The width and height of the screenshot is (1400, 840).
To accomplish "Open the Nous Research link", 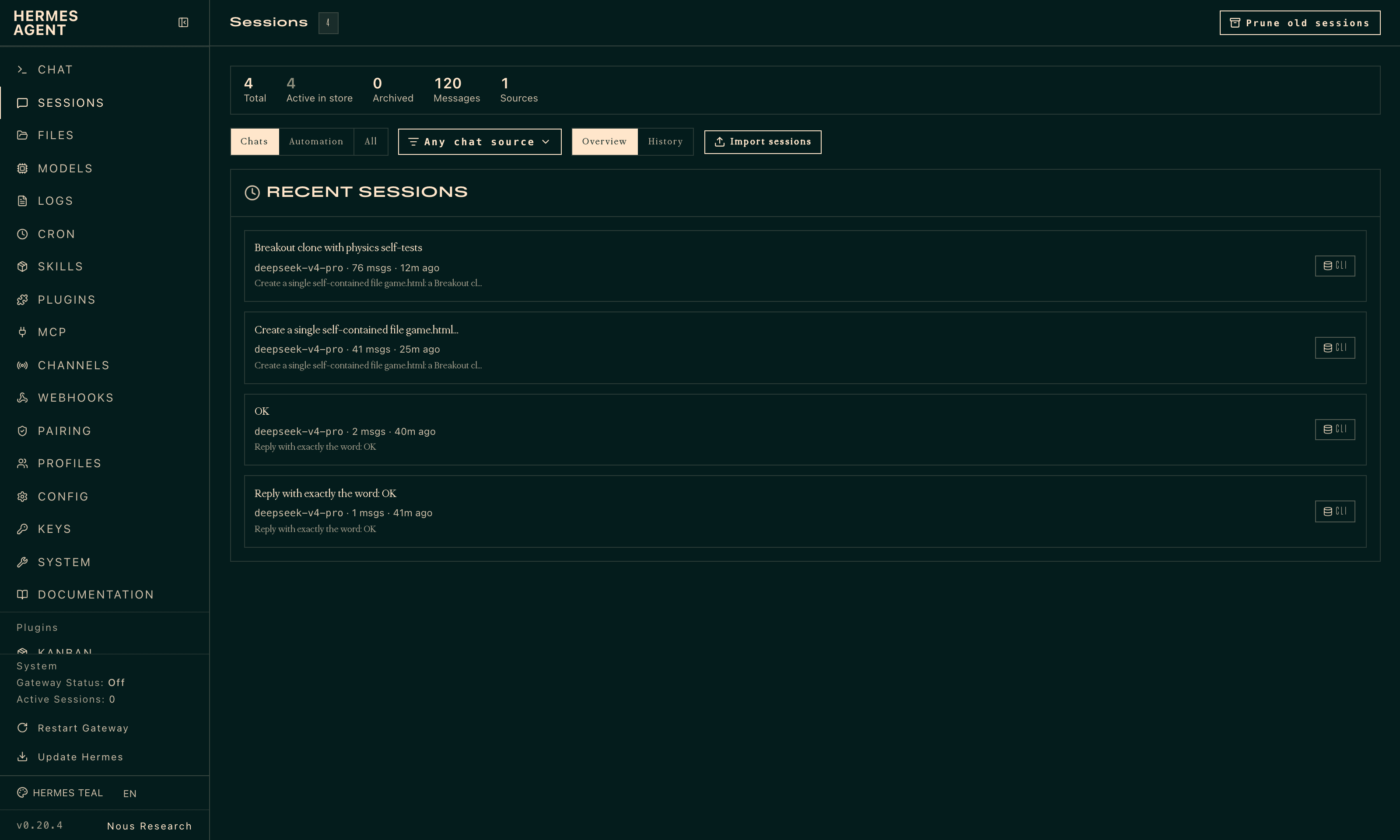I will (x=149, y=826).
